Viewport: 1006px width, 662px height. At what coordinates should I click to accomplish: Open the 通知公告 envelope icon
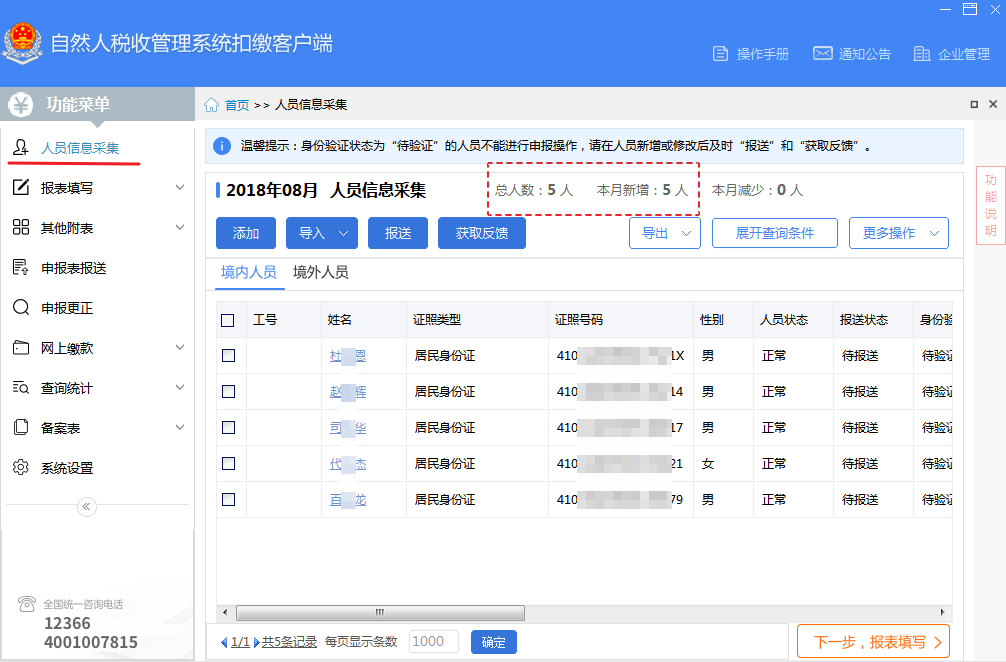coord(823,53)
